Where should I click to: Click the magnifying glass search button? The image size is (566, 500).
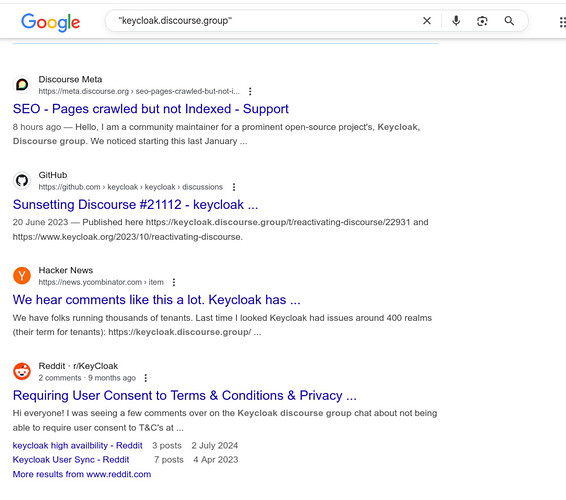(509, 21)
